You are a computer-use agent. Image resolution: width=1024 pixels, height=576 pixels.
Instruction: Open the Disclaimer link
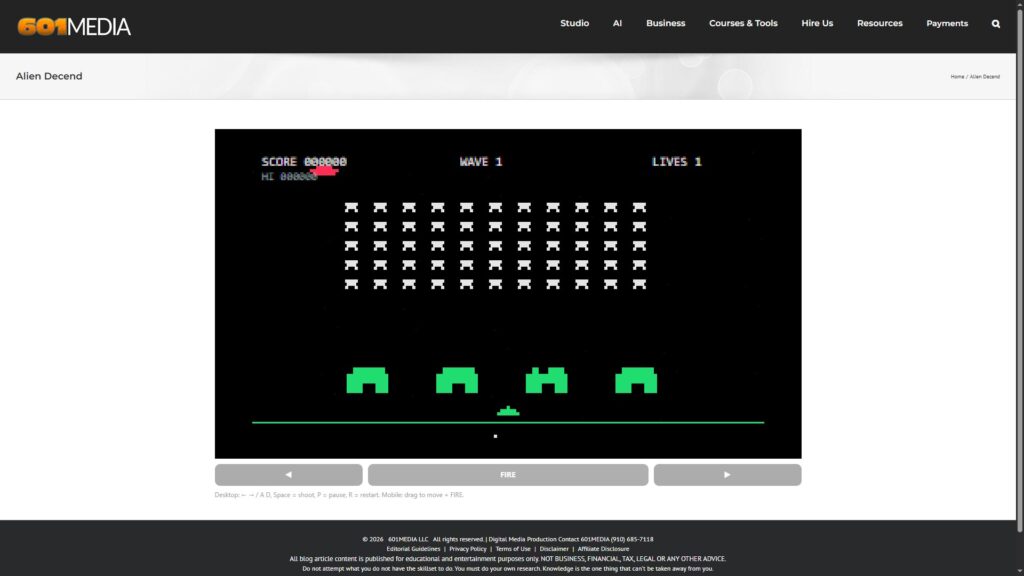click(x=553, y=548)
